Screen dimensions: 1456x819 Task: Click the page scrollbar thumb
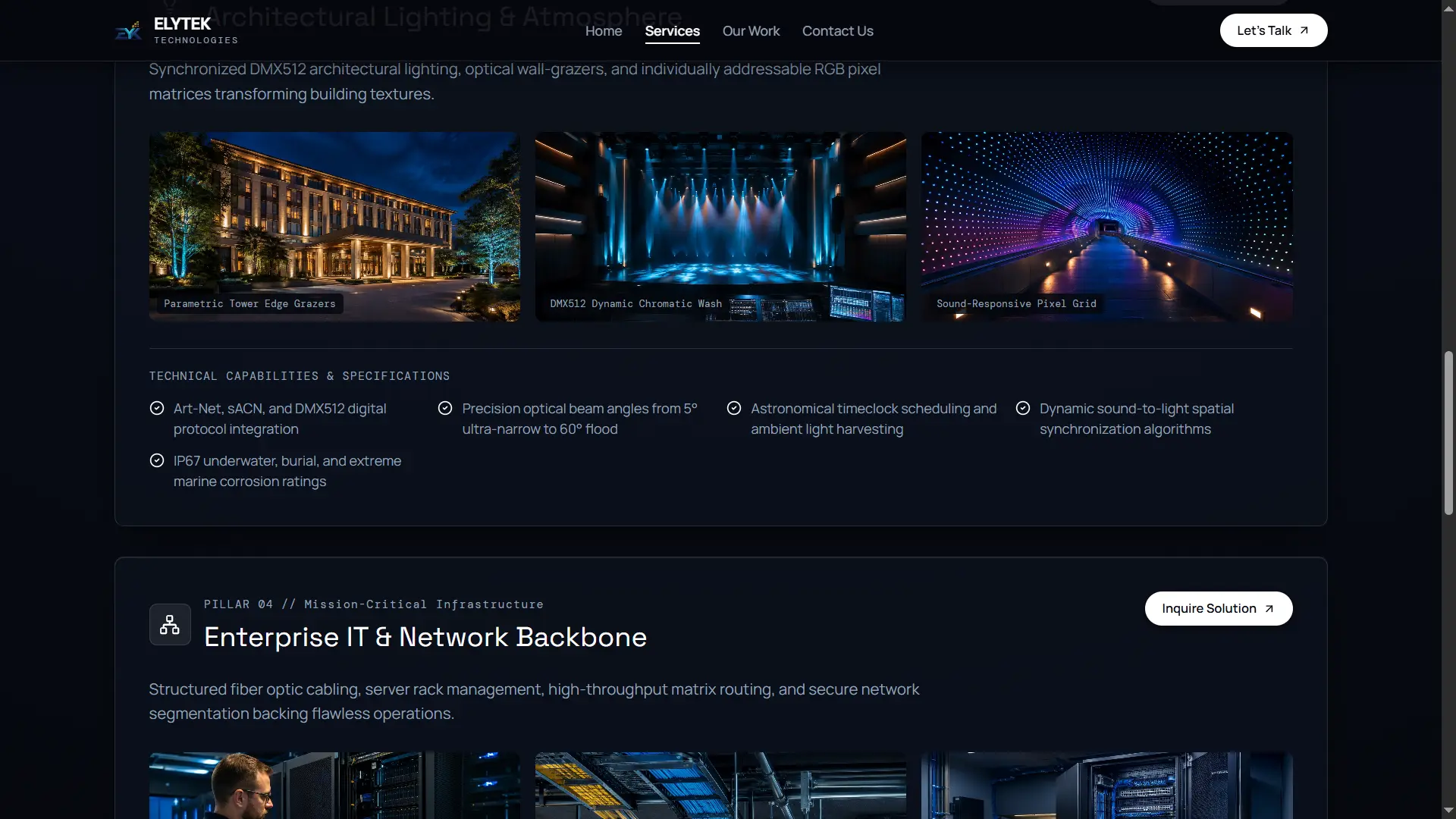pyautogui.click(x=1448, y=433)
